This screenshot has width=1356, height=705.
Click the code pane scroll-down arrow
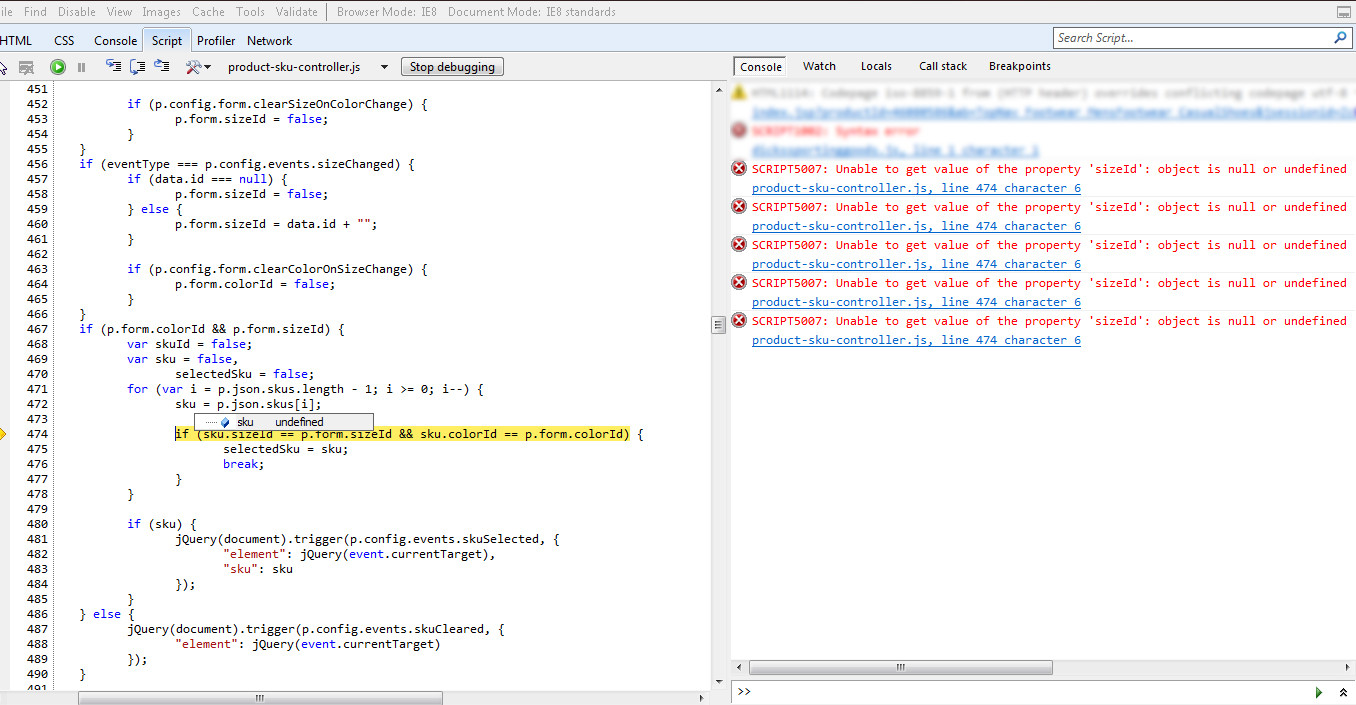pyautogui.click(x=718, y=683)
